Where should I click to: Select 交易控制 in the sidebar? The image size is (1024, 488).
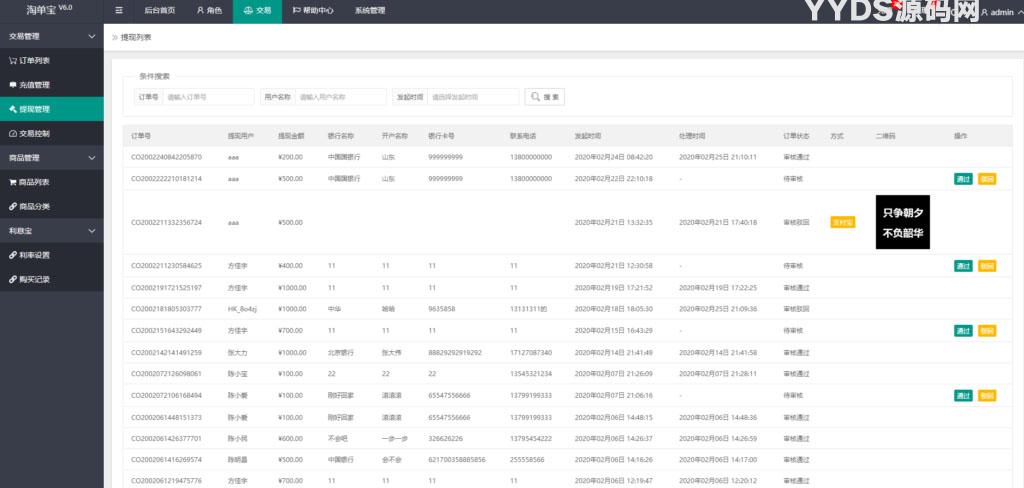point(35,133)
